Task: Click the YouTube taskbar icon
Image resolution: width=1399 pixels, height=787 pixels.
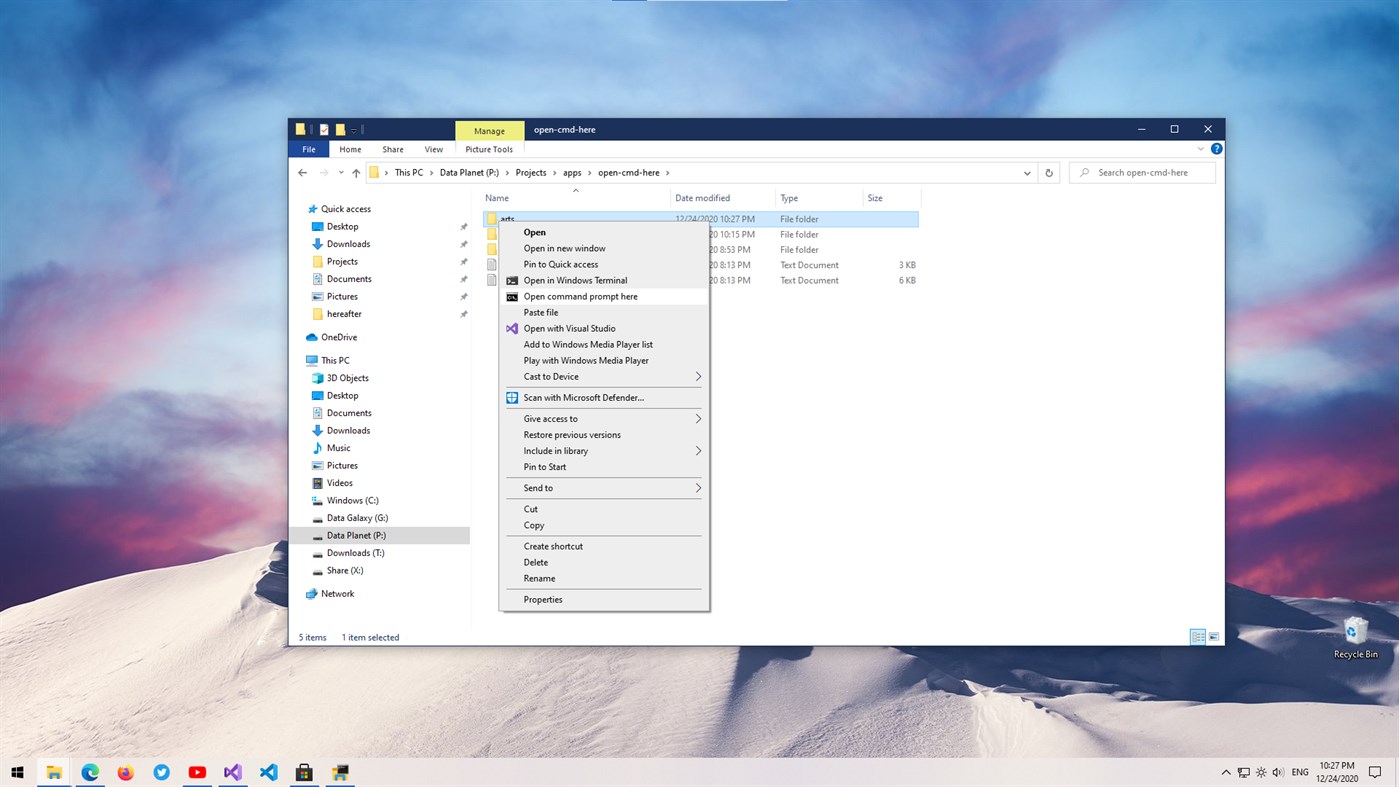Action: [x=197, y=772]
